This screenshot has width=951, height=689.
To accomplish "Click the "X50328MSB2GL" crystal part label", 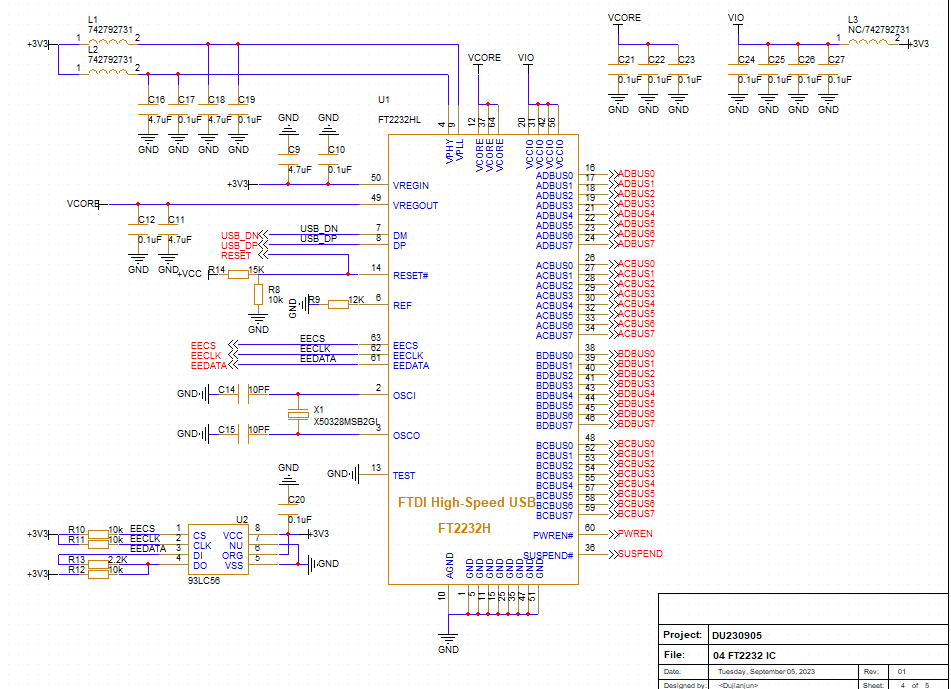I will [346, 421].
